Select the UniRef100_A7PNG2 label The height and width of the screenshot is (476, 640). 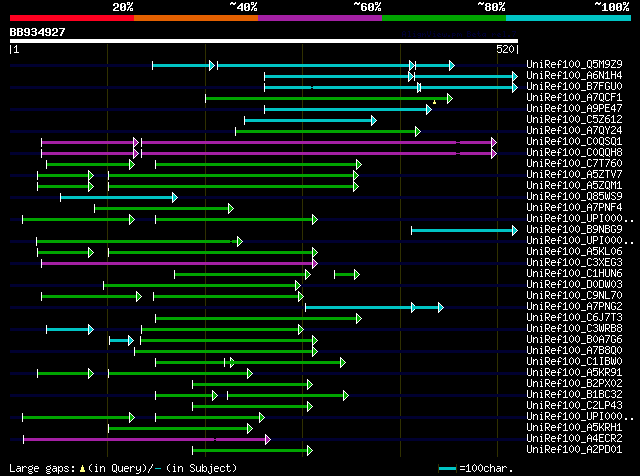pyautogui.click(x=574, y=307)
